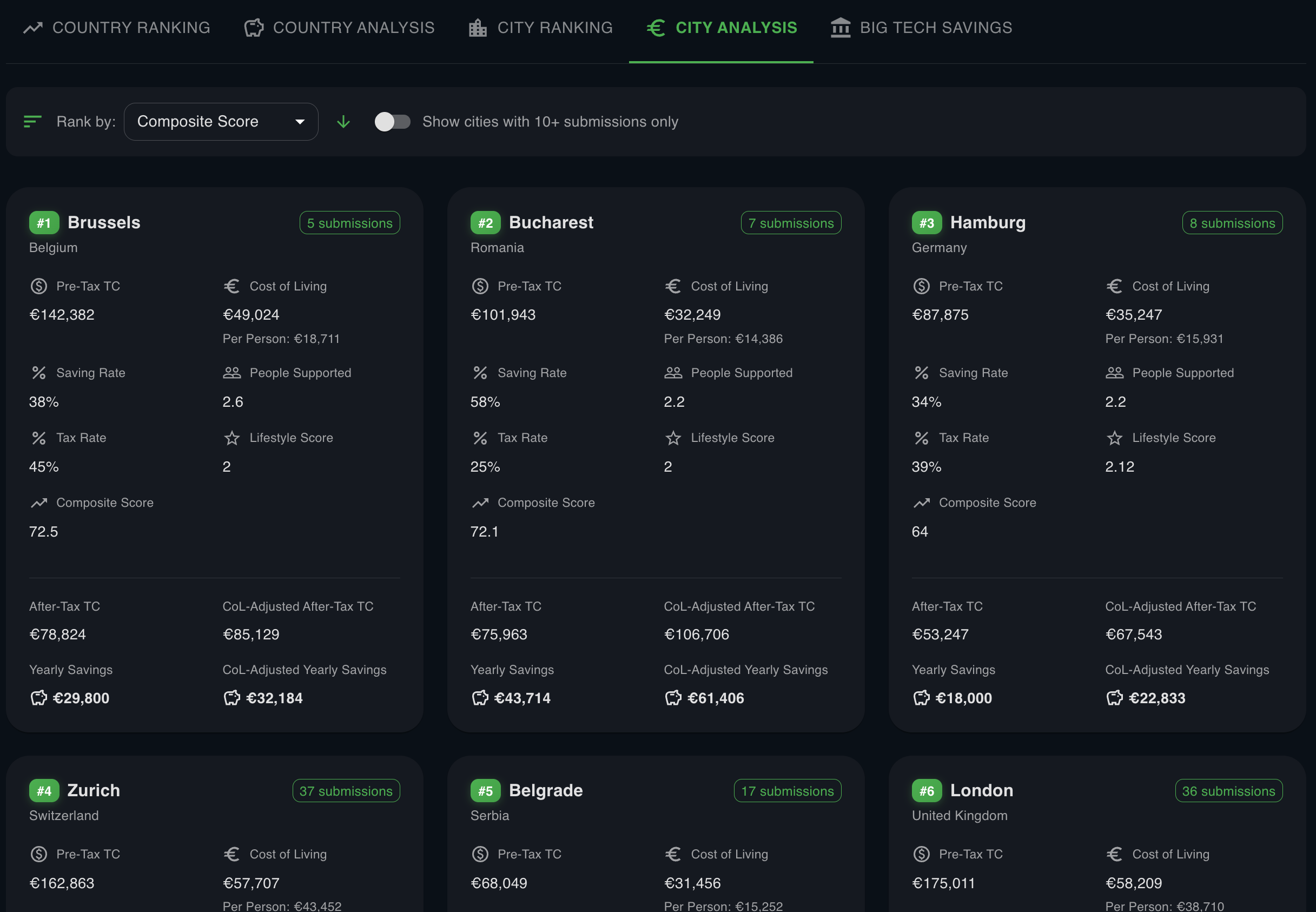Screen dimensions: 1316x912
Task: Click the Brussels 5 submissions badge
Action: point(350,223)
